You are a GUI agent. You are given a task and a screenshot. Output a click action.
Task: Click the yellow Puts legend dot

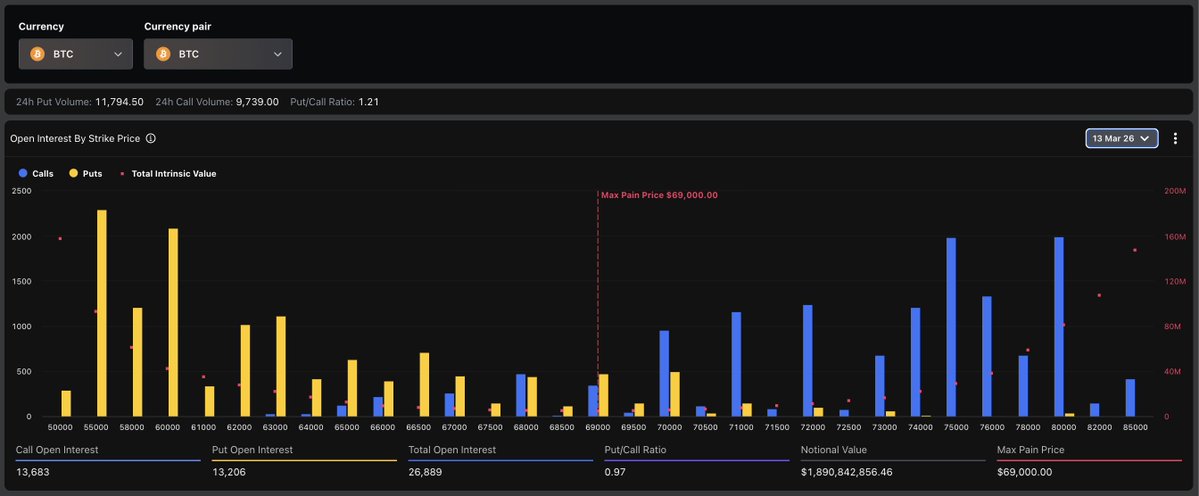(x=73, y=174)
